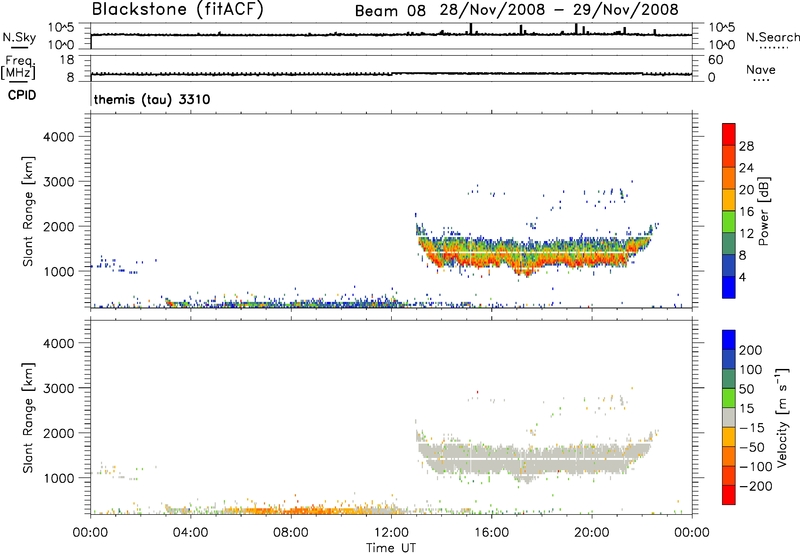Screen dimensions: 800x554
Task: Click the "Velocity [m s-1]" color bar title
Action: pyautogui.click(x=782, y=417)
